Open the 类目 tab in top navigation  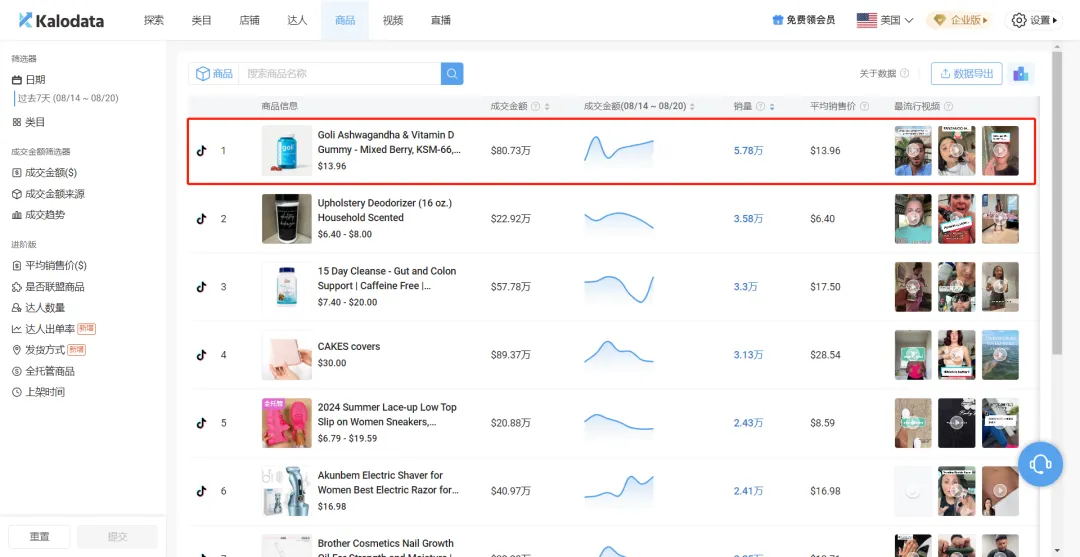point(201,20)
